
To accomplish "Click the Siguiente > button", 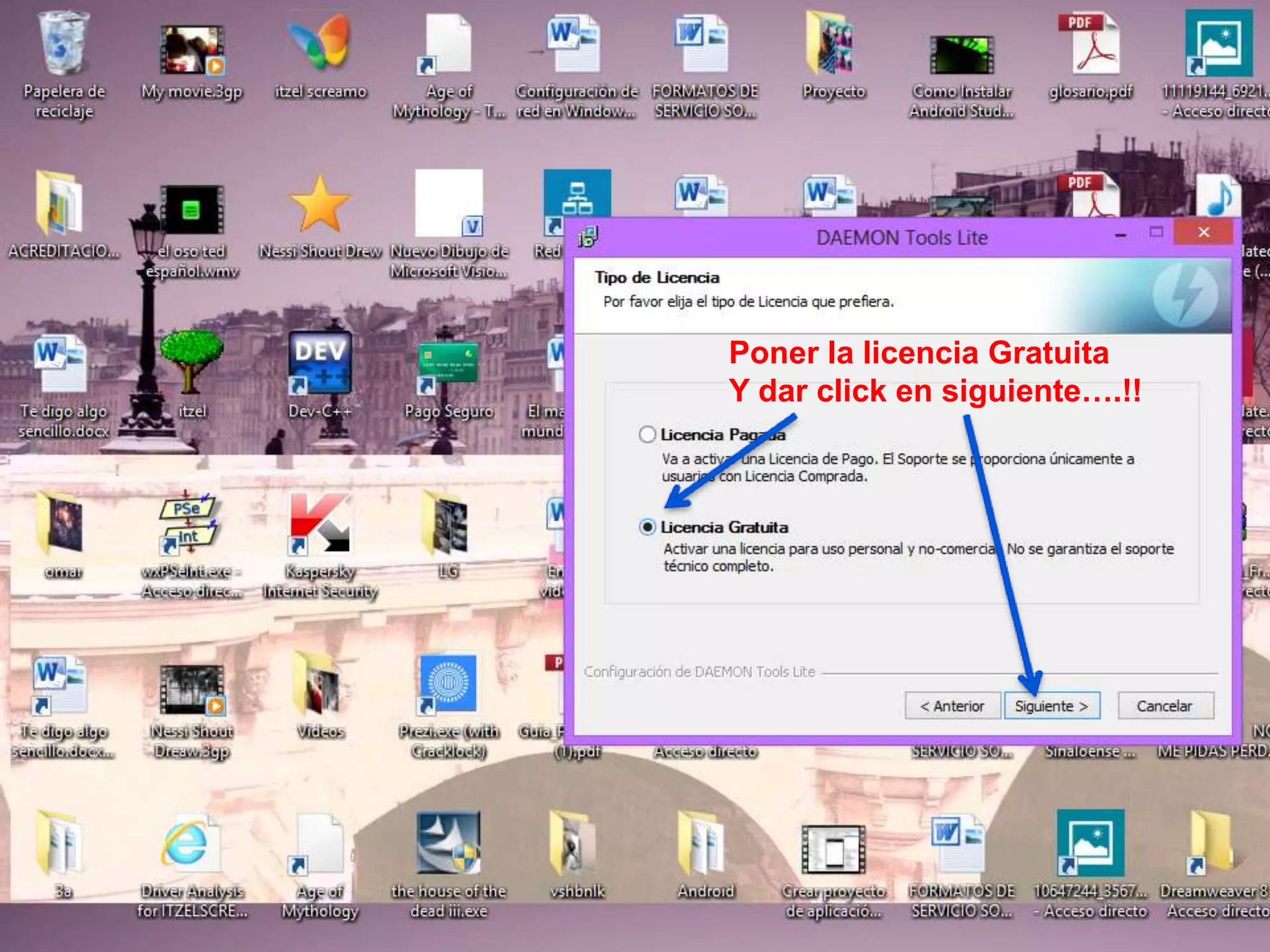I will coord(1052,706).
